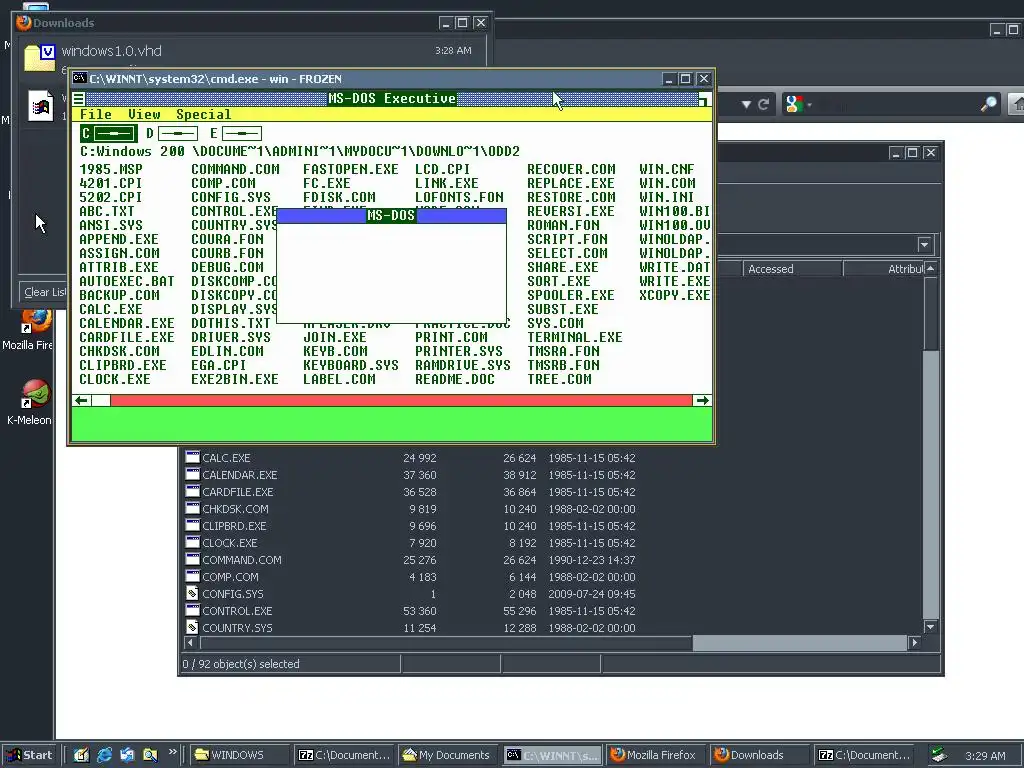Click CHKDSK.COM file icon in 7-Zip
This screenshot has height=768, width=1024.
point(192,508)
